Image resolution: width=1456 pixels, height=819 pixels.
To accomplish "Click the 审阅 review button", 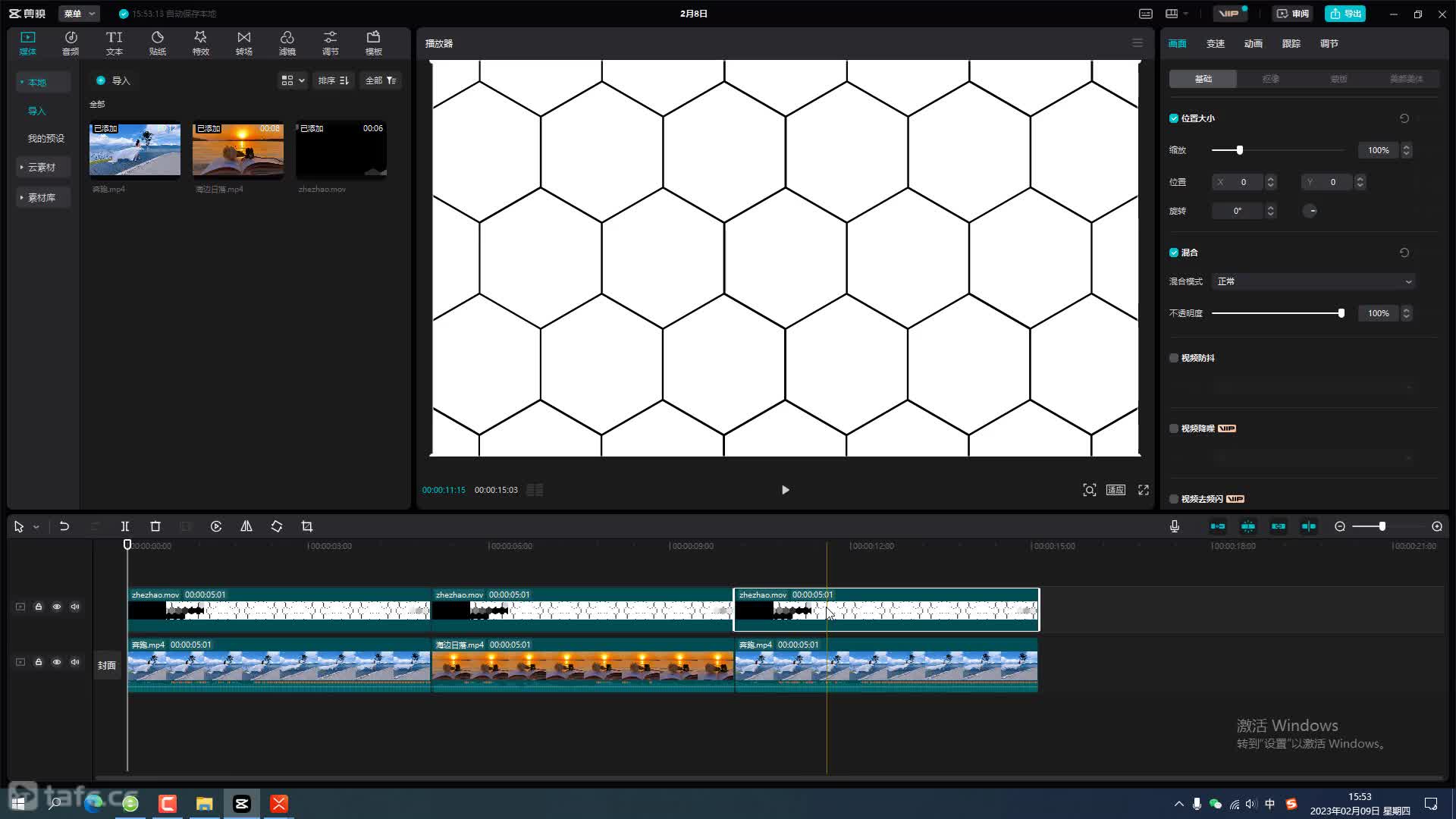I will click(x=1293, y=14).
